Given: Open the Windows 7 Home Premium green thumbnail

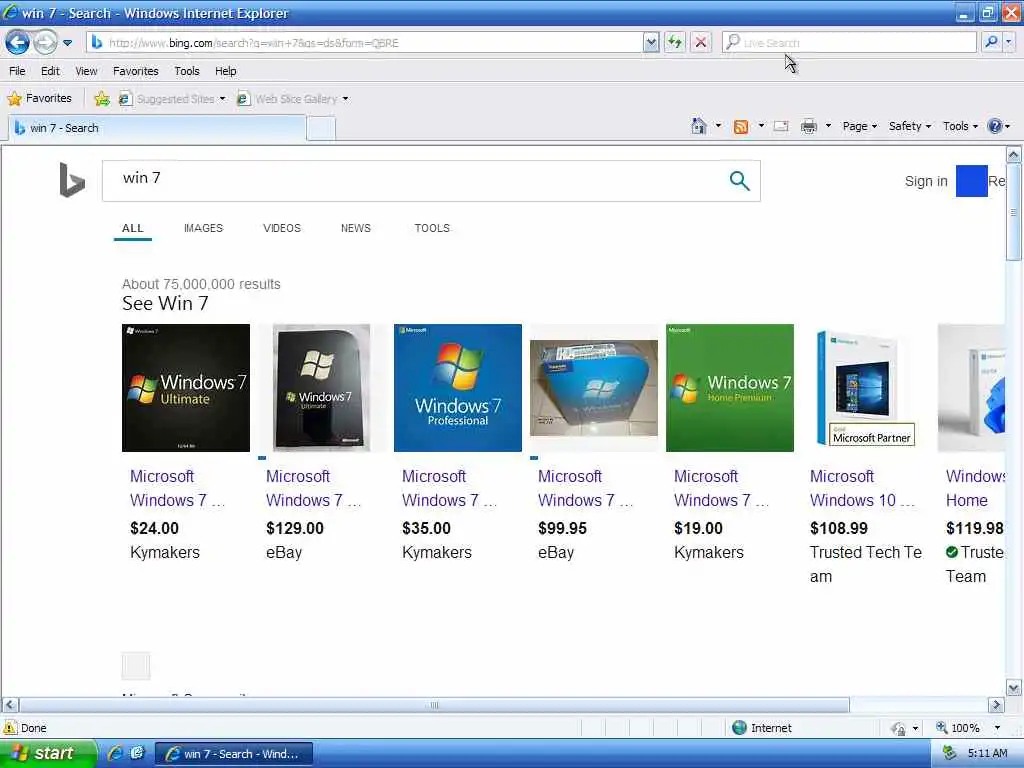Looking at the screenshot, I should click(730, 388).
